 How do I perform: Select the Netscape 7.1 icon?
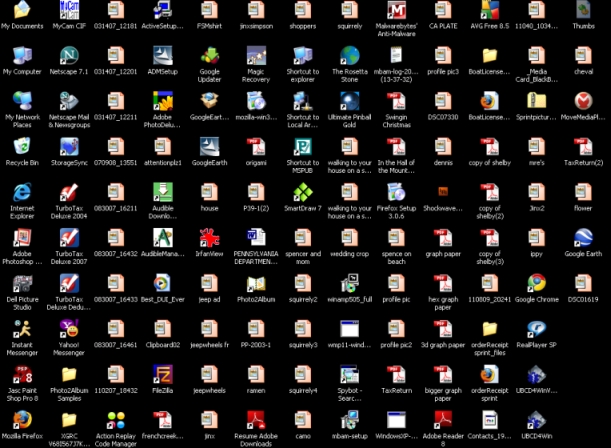tap(69, 55)
